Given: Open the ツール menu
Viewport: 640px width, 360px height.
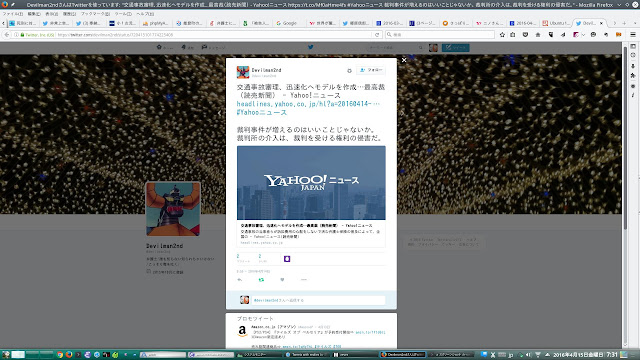Looking at the screenshot, I should [x=123, y=14].
